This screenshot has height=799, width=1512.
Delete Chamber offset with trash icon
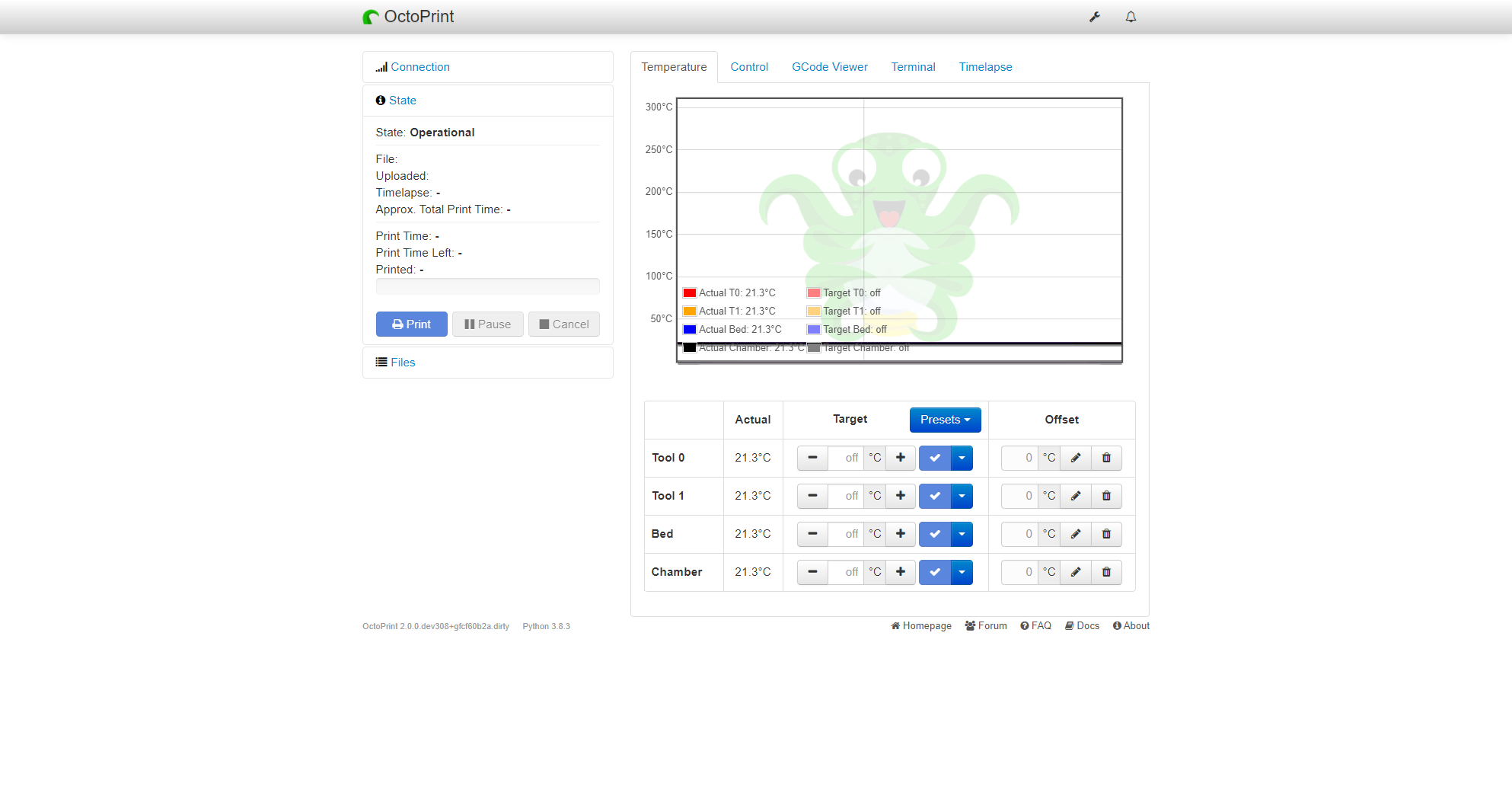1106,572
